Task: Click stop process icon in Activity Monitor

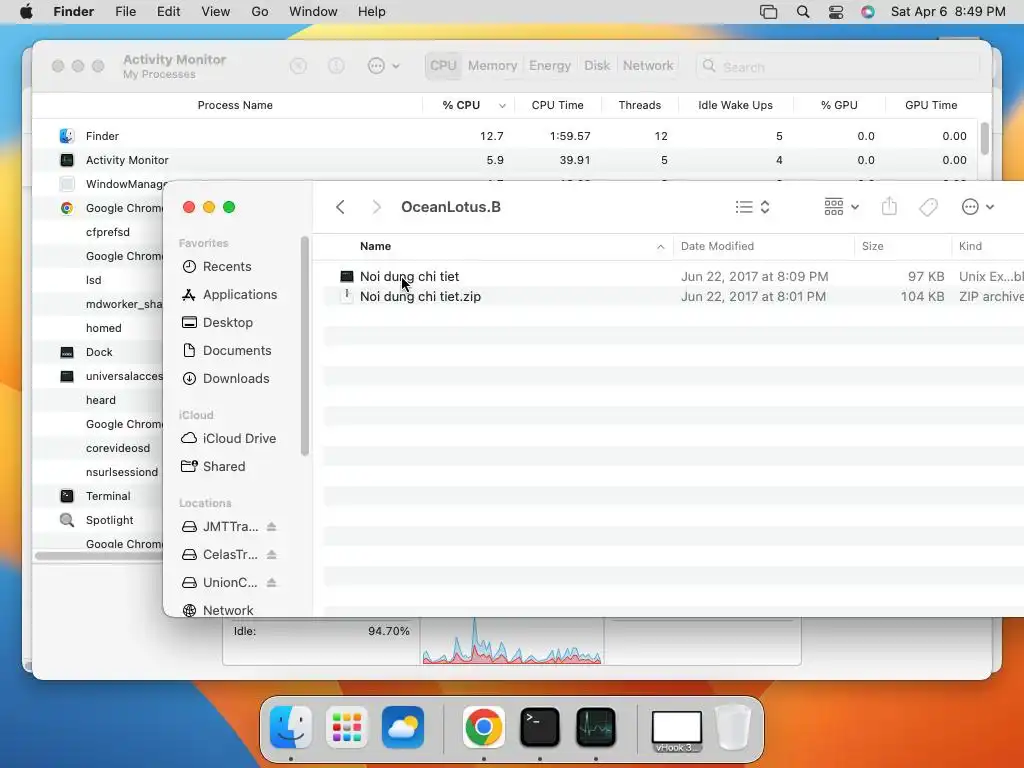Action: tap(298, 66)
